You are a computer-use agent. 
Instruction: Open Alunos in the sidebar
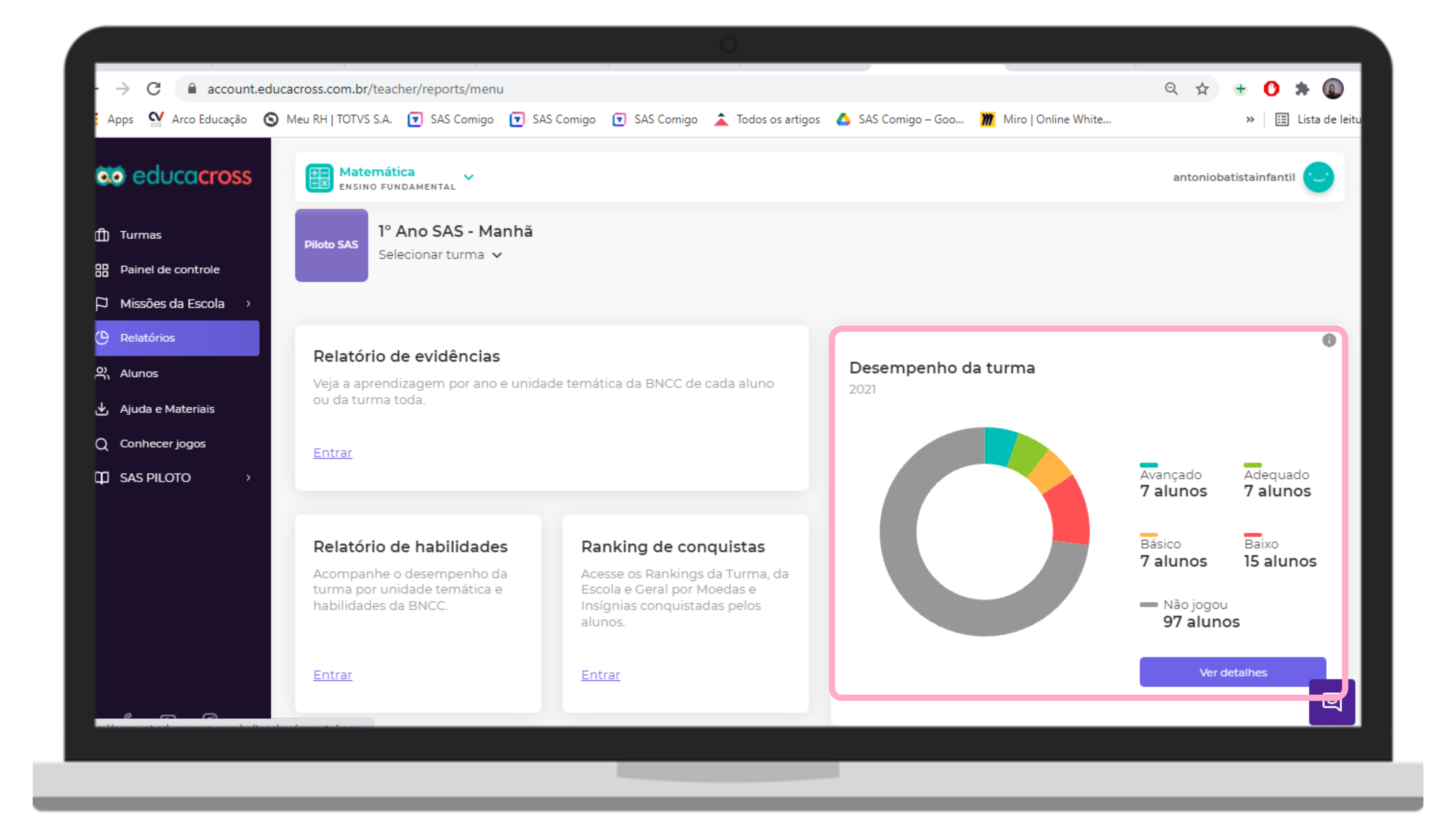click(x=139, y=374)
